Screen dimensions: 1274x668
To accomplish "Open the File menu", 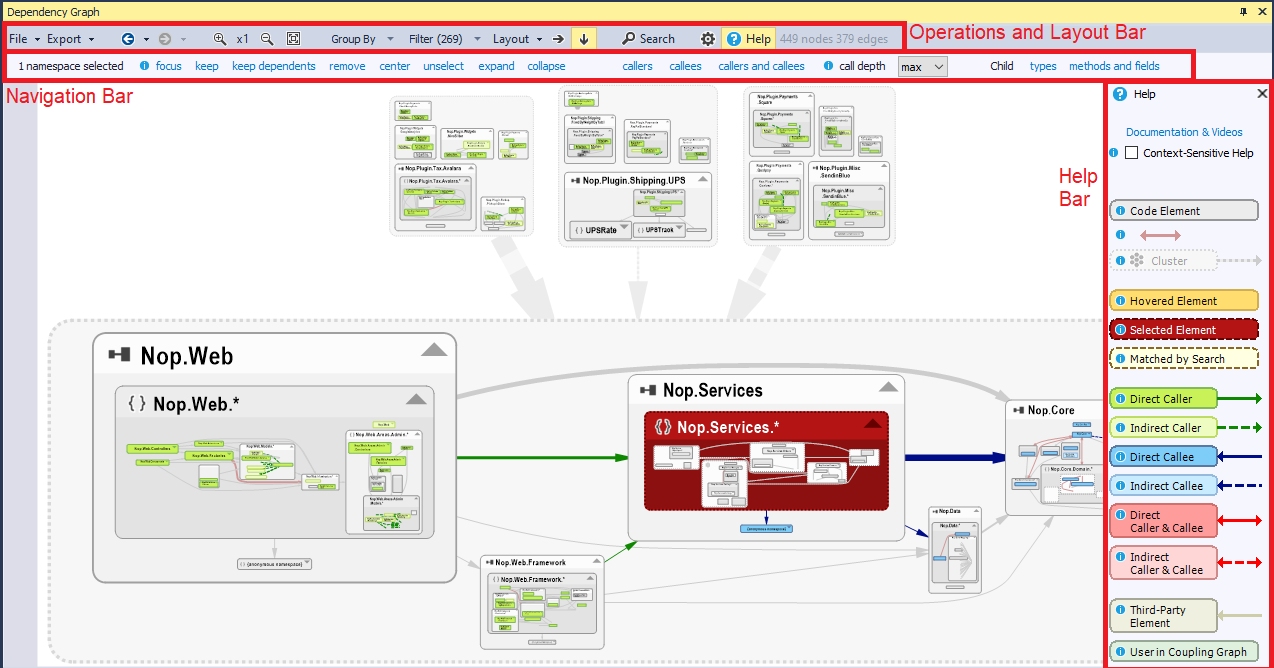I will pos(18,38).
